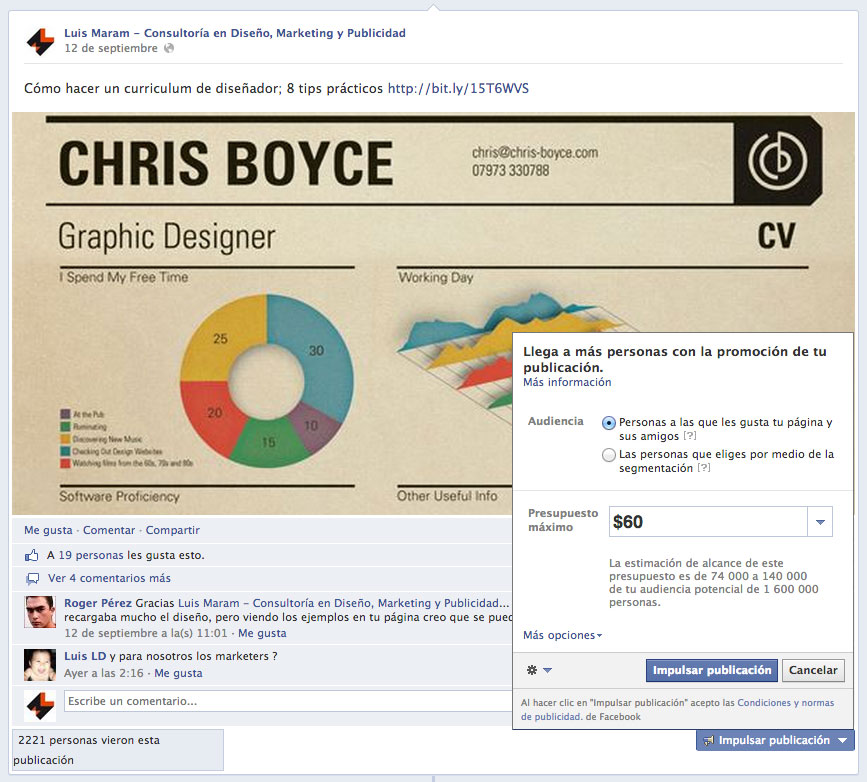Open the bit.ly link in the post
This screenshot has width=867, height=782.
click(458, 88)
